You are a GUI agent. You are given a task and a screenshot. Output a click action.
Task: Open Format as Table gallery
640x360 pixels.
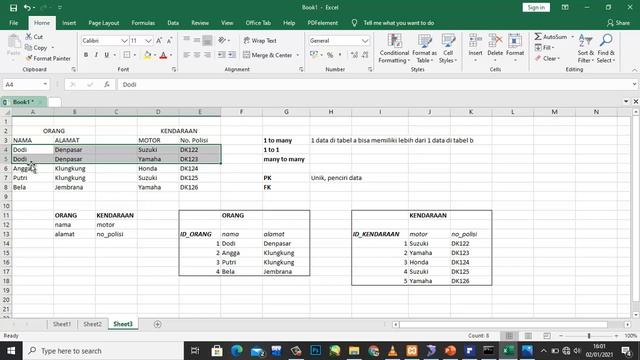(x=424, y=49)
